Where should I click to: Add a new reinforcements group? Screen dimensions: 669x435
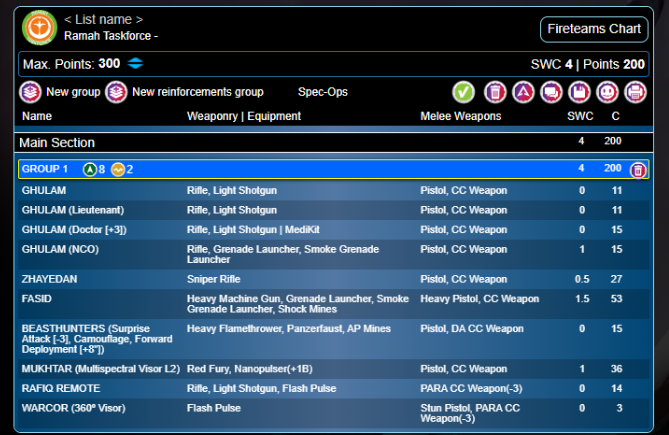(x=117, y=92)
